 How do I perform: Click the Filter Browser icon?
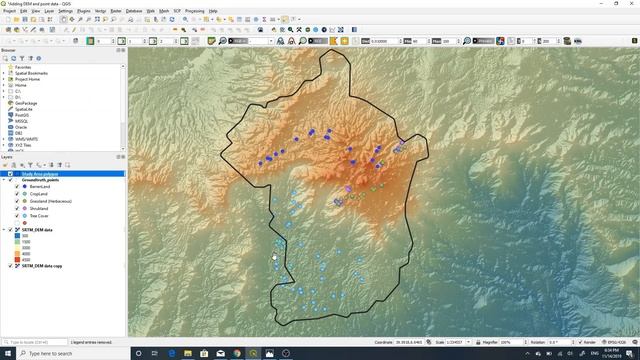[x=22, y=58]
